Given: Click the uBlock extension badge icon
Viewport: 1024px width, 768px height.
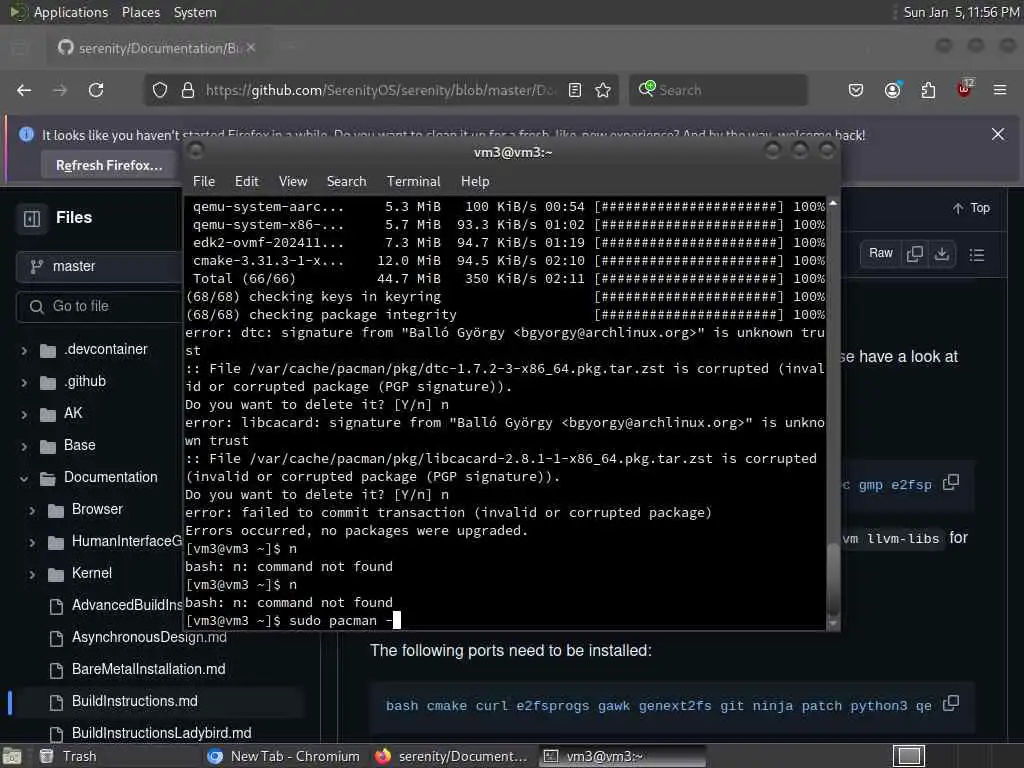Looking at the screenshot, I should coord(965,89).
